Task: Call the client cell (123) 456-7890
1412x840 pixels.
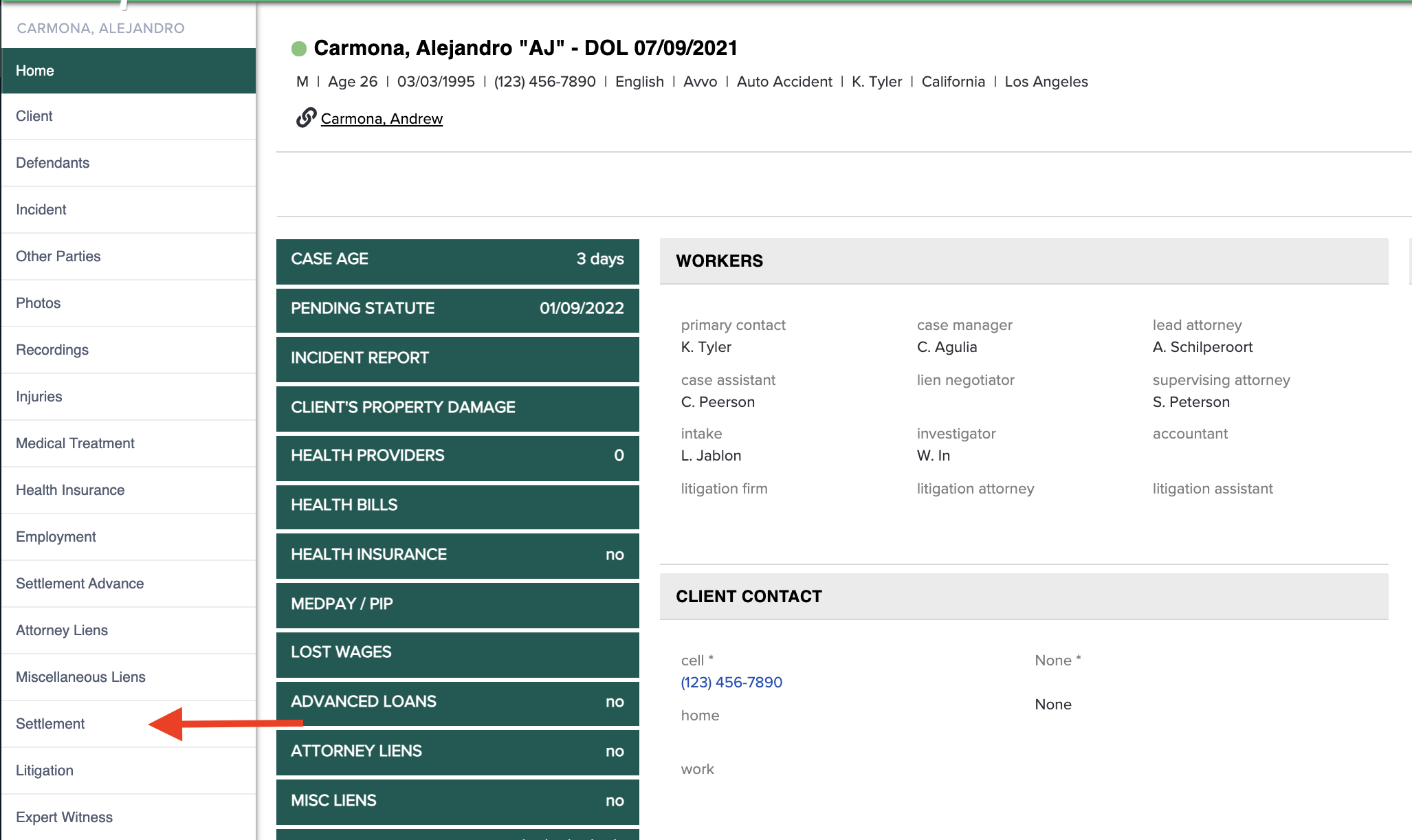Action: pyautogui.click(x=731, y=682)
